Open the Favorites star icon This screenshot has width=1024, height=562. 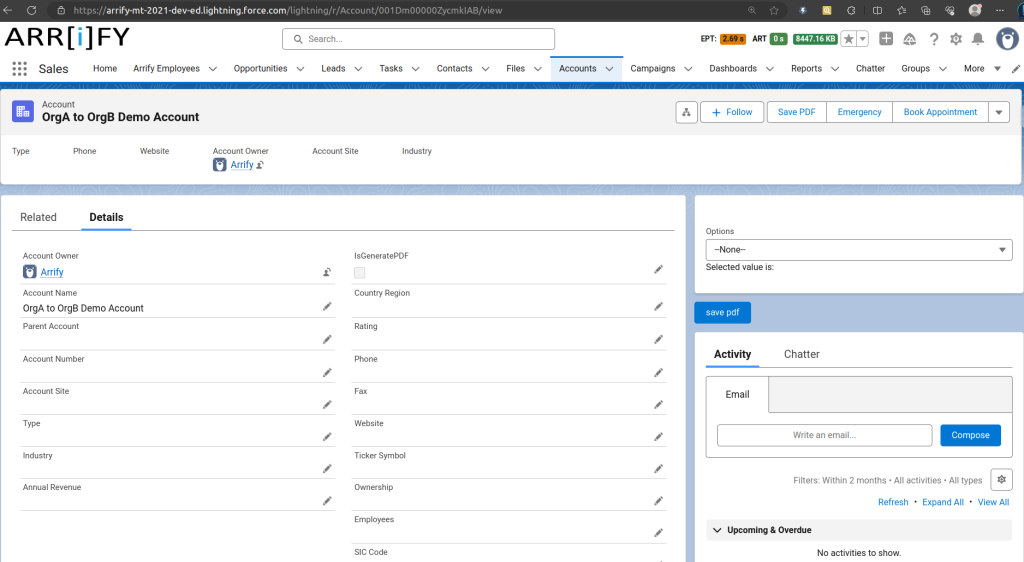point(848,39)
